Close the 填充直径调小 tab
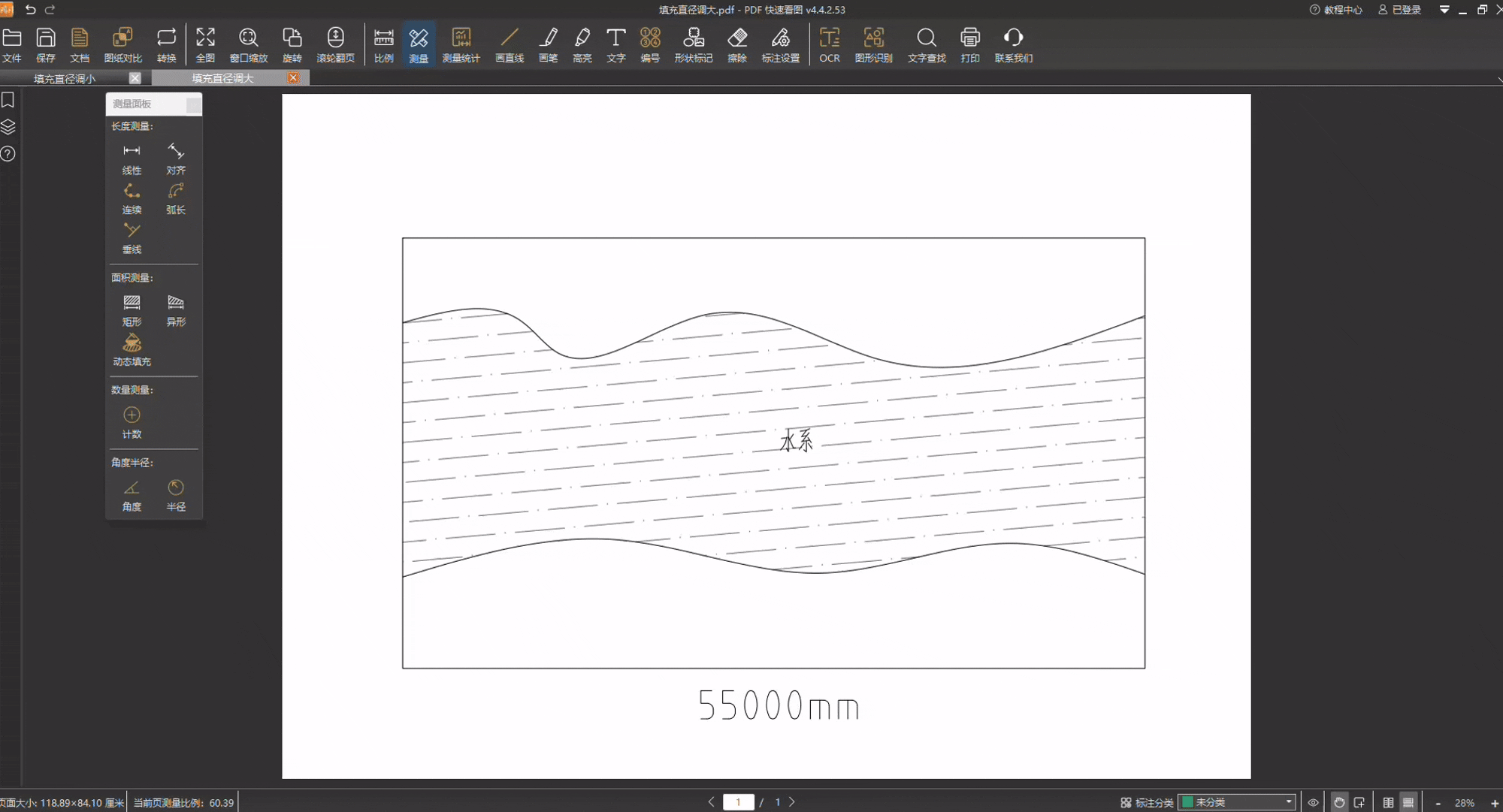 (x=135, y=78)
